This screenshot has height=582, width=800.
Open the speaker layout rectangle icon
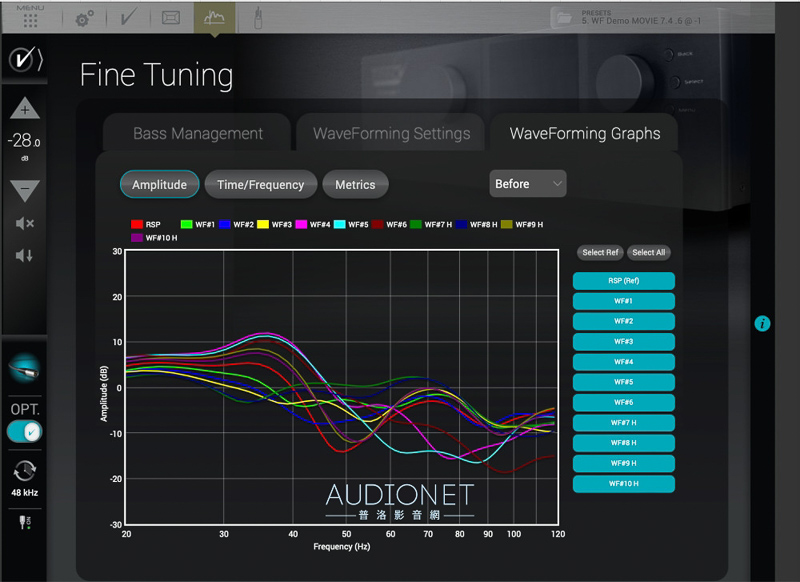coord(171,18)
